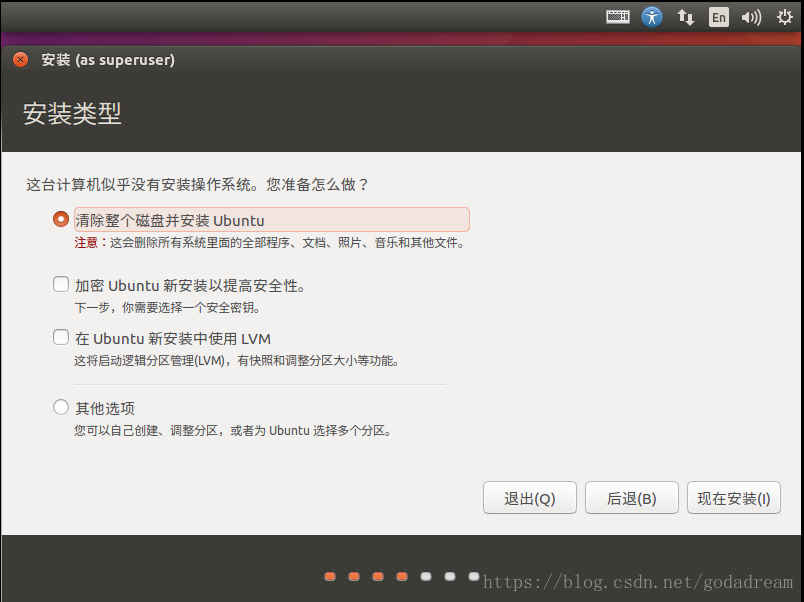Click the 退出(Q) button
The width and height of the screenshot is (804, 602).
tap(530, 497)
